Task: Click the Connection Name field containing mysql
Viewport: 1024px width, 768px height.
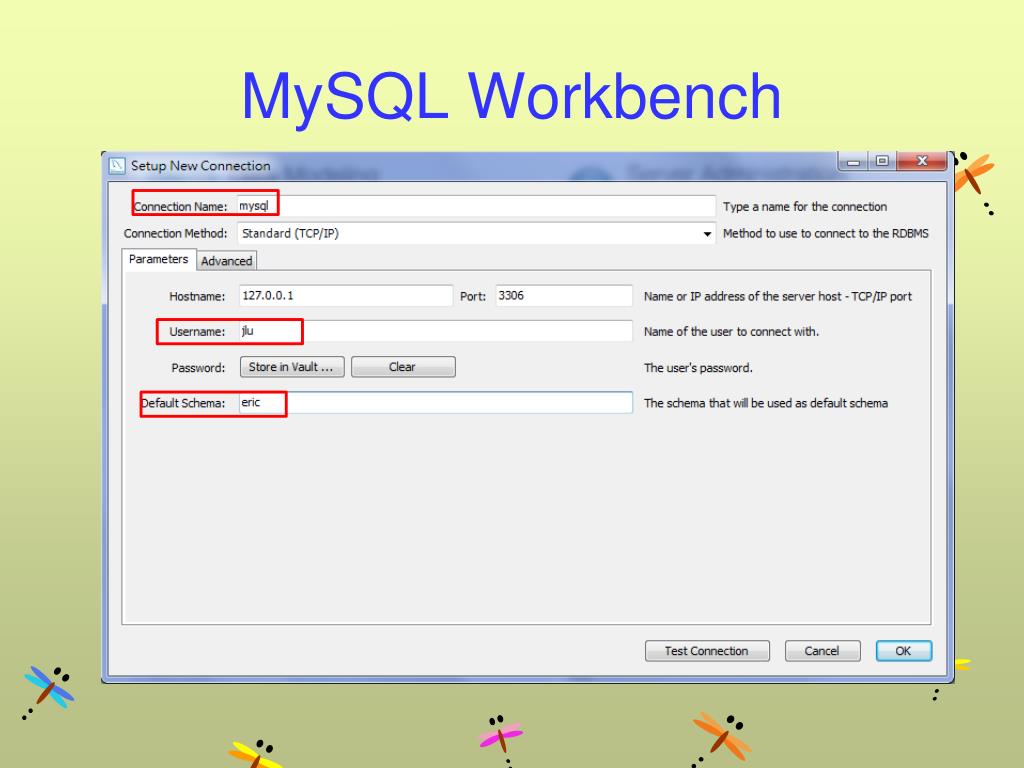Action: [476, 206]
